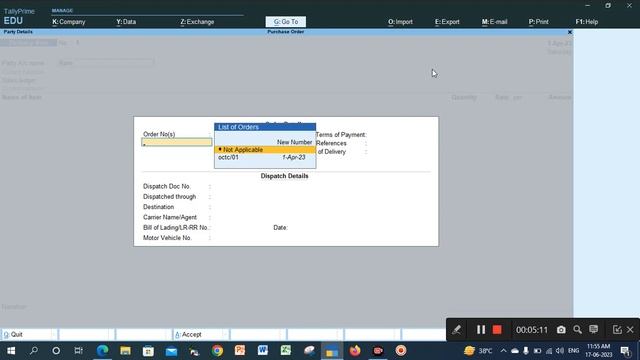Open the E: Export menu
This screenshot has height=360, width=640.
pyautogui.click(x=447, y=22)
